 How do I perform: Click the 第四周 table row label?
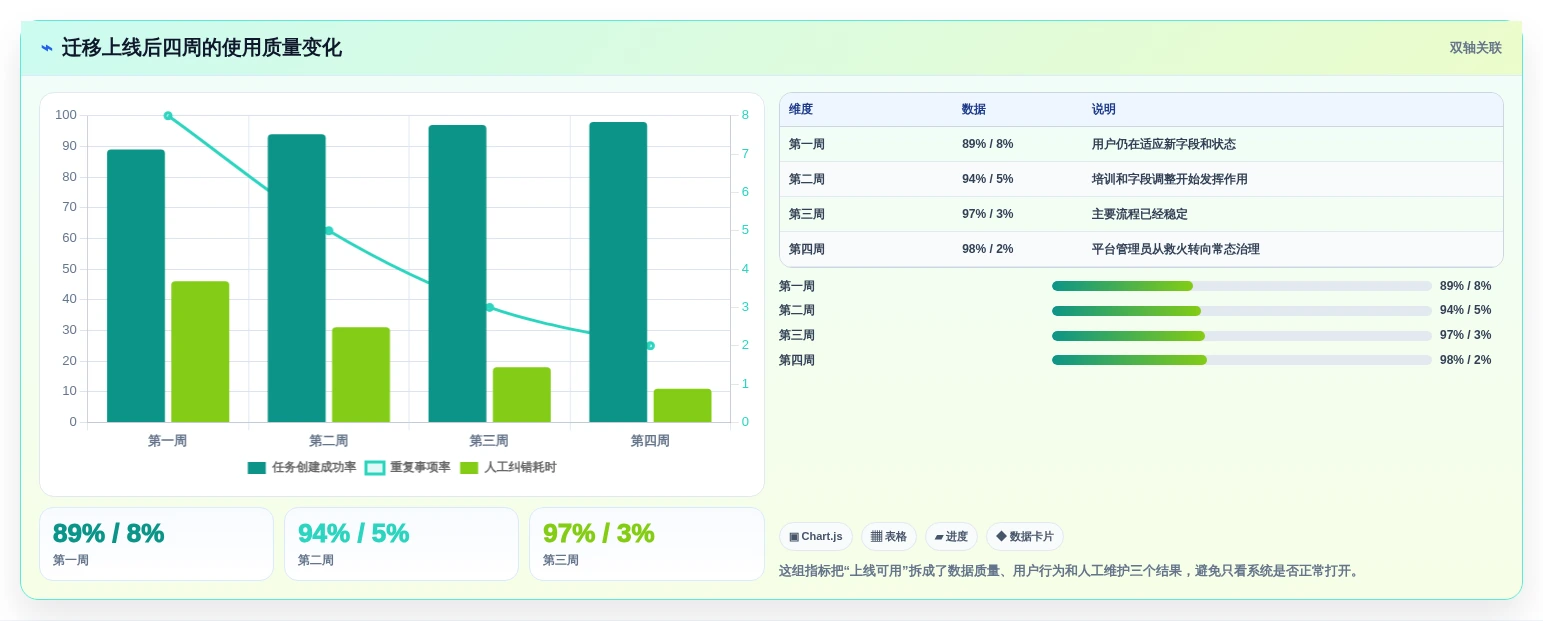(807, 250)
